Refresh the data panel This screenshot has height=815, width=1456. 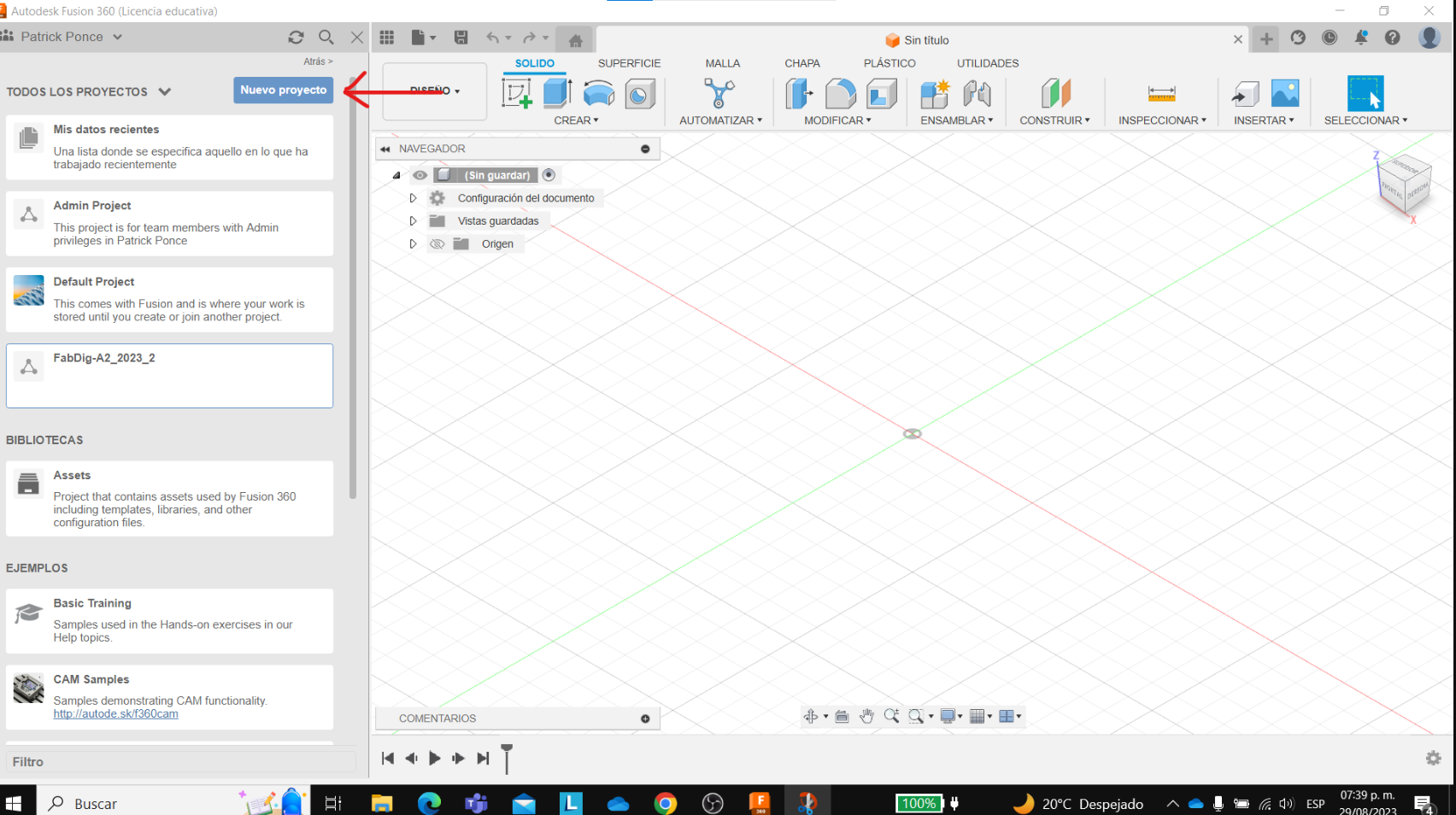[296, 37]
